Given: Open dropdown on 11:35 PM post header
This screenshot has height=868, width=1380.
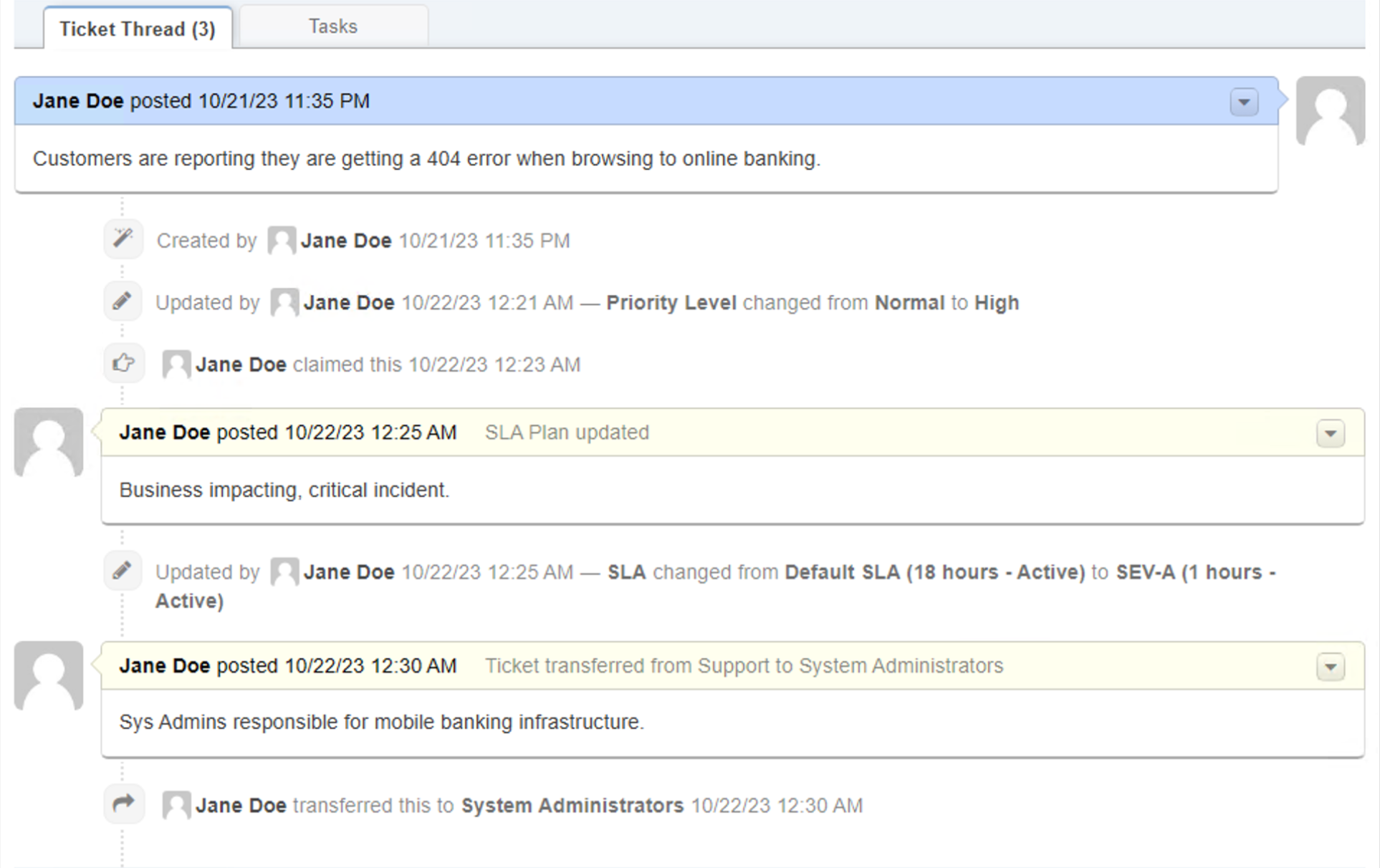Looking at the screenshot, I should pyautogui.click(x=1244, y=102).
